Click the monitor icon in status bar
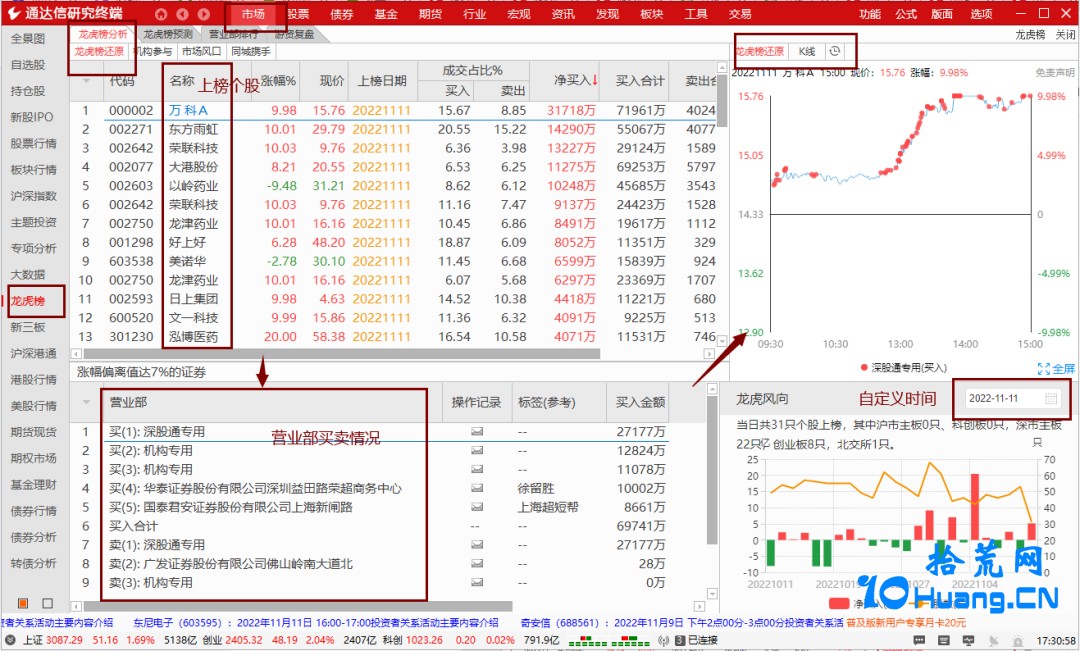1080x651 pixels. tap(968, 641)
